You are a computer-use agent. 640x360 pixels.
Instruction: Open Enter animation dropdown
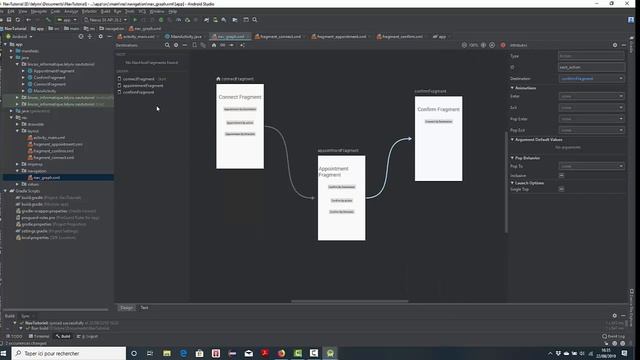coord(591,96)
